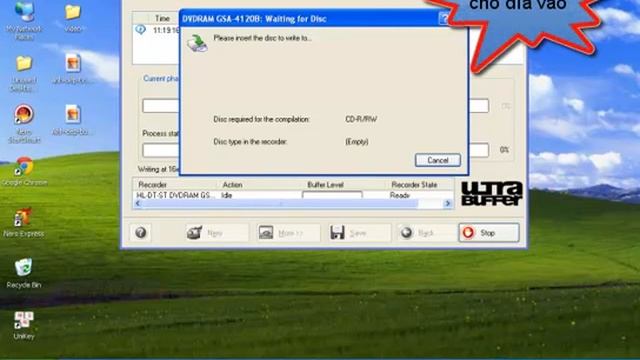640x360 pixels.
Task: Click the insert-disc icon in the dialog
Action: pyautogui.click(x=198, y=43)
